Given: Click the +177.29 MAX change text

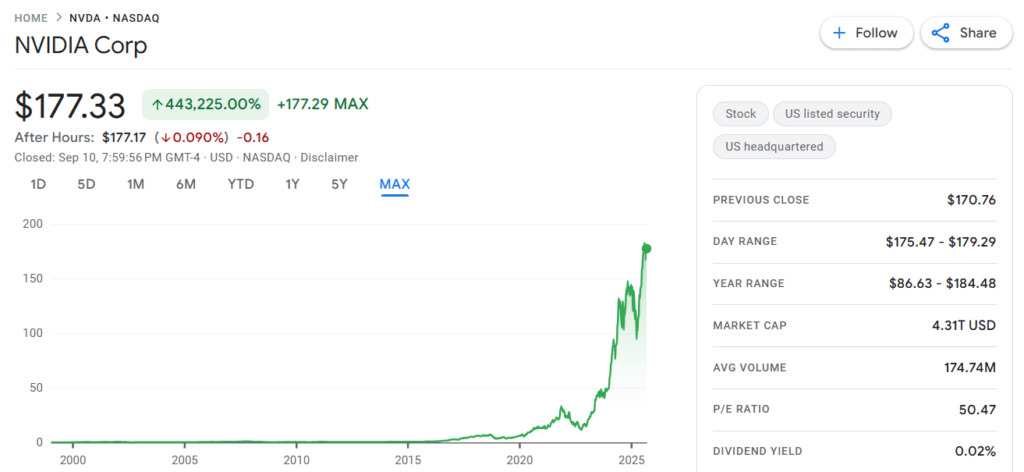Looking at the screenshot, I should click(323, 104).
